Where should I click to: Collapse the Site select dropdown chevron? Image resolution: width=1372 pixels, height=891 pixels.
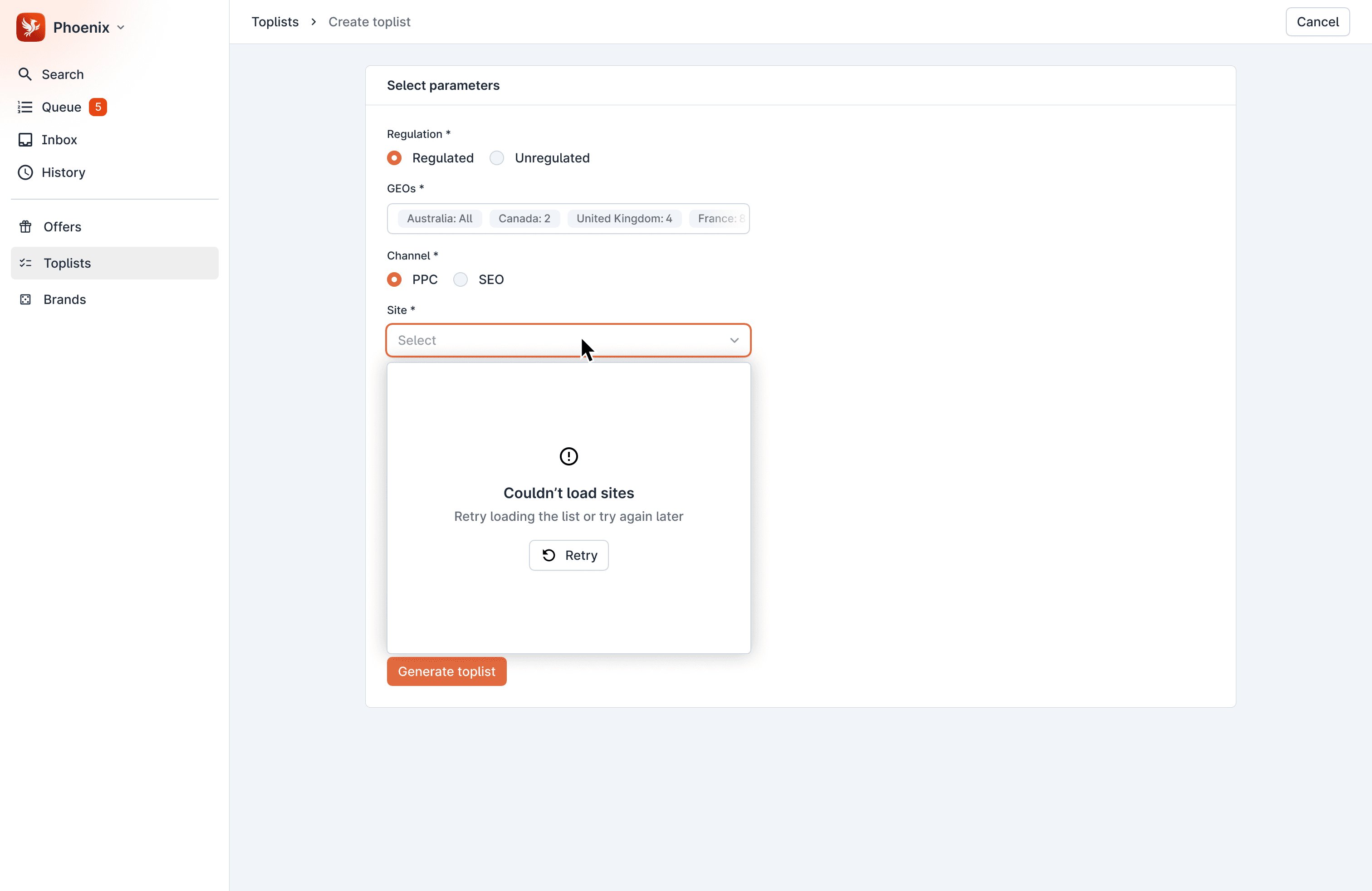[x=734, y=341]
